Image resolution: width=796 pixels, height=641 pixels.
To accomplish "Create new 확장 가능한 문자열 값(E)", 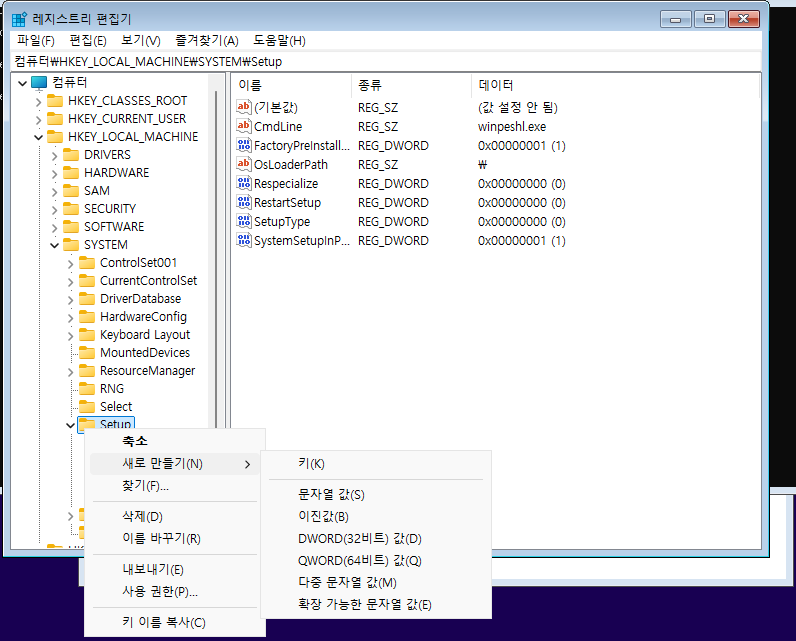I will (376, 605).
